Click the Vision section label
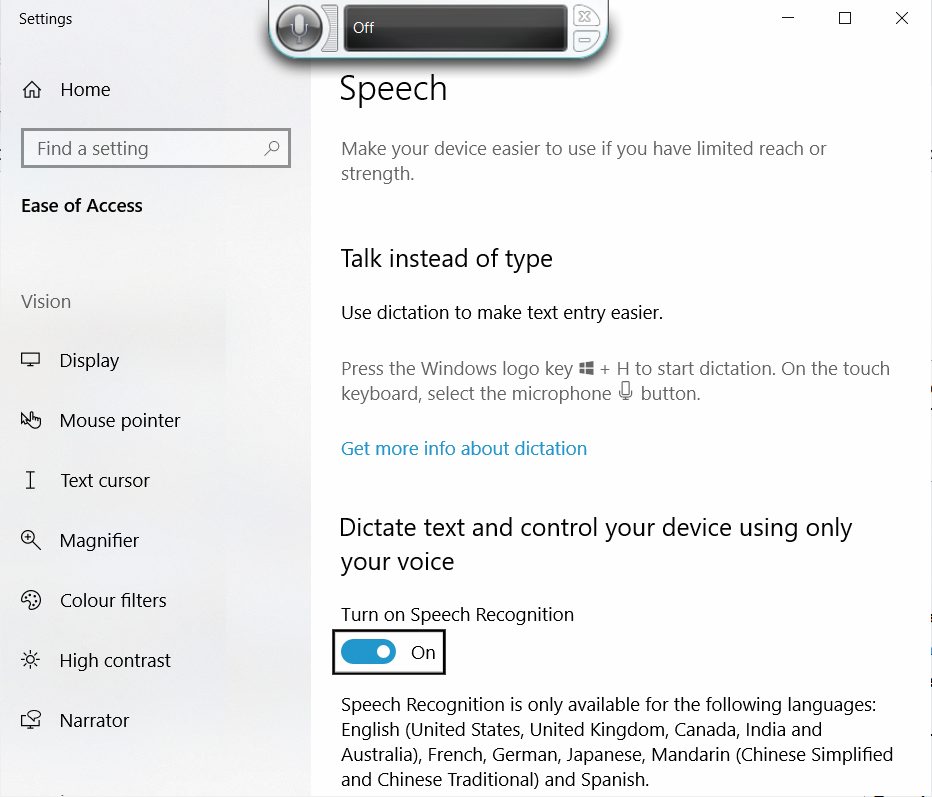 point(46,301)
